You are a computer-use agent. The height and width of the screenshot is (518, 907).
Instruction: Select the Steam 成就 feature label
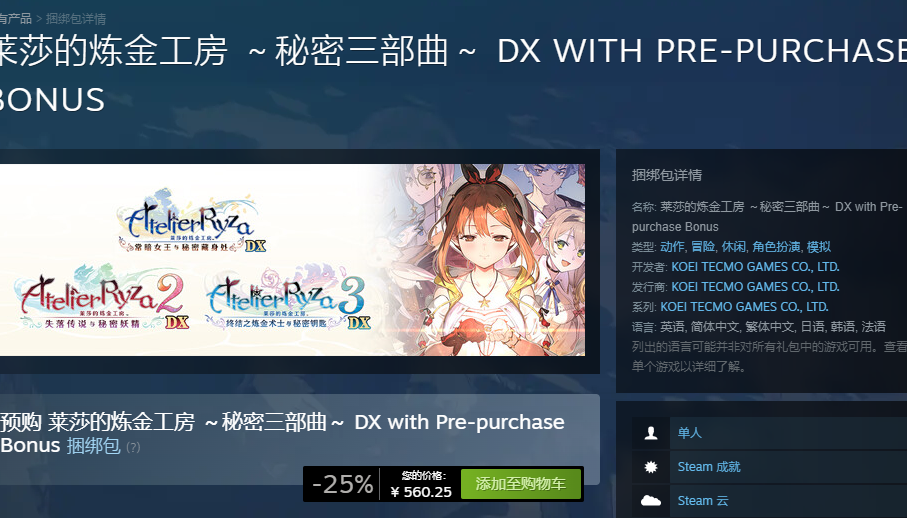click(709, 467)
